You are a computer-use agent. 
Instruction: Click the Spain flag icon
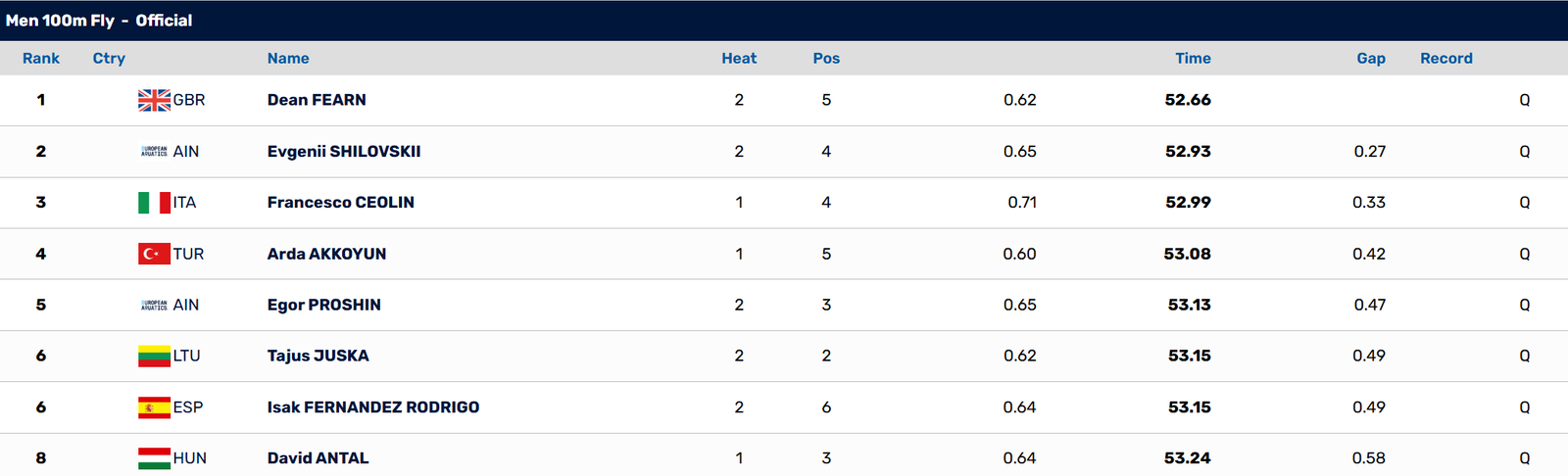154,407
